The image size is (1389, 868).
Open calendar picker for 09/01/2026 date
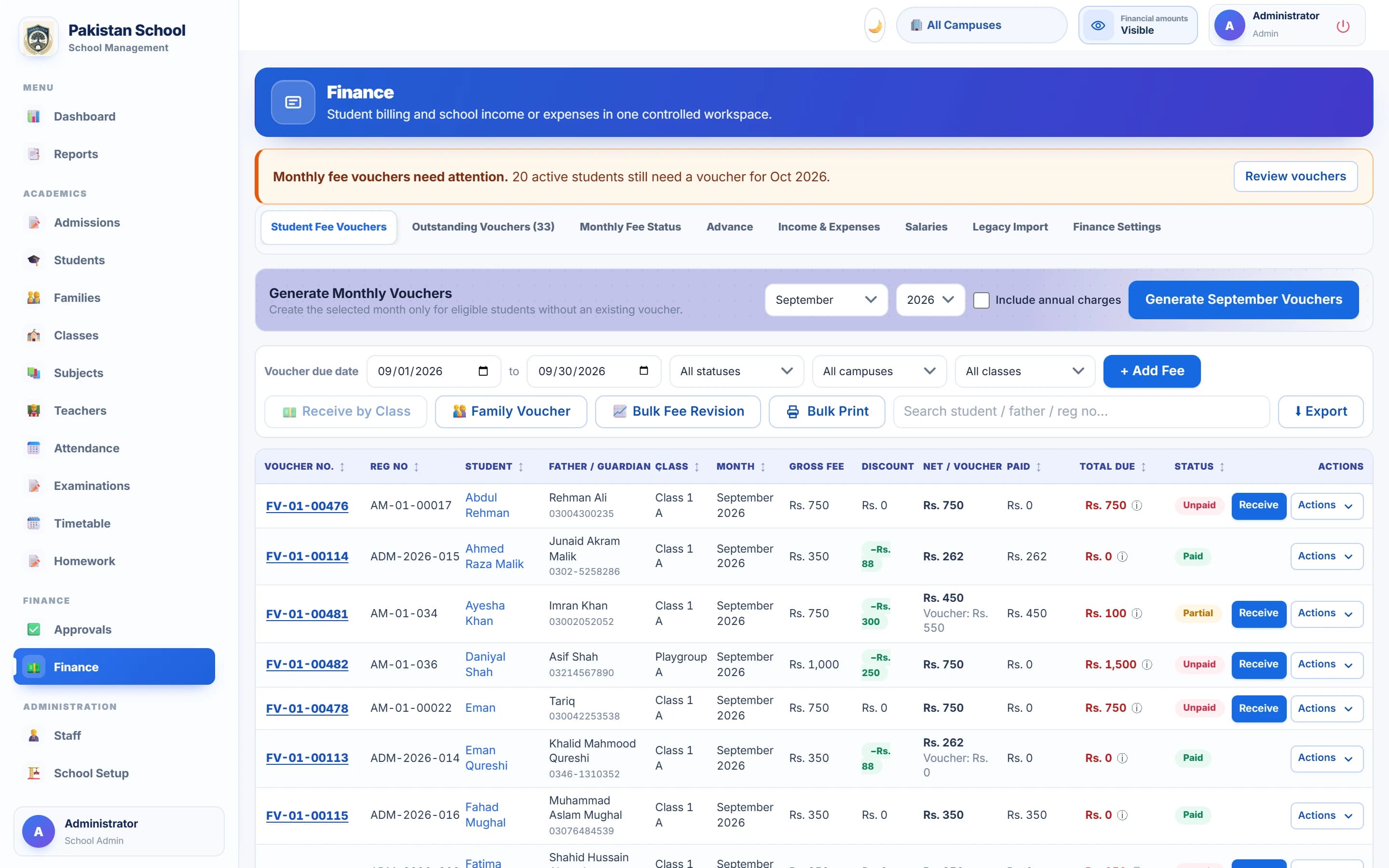483,371
